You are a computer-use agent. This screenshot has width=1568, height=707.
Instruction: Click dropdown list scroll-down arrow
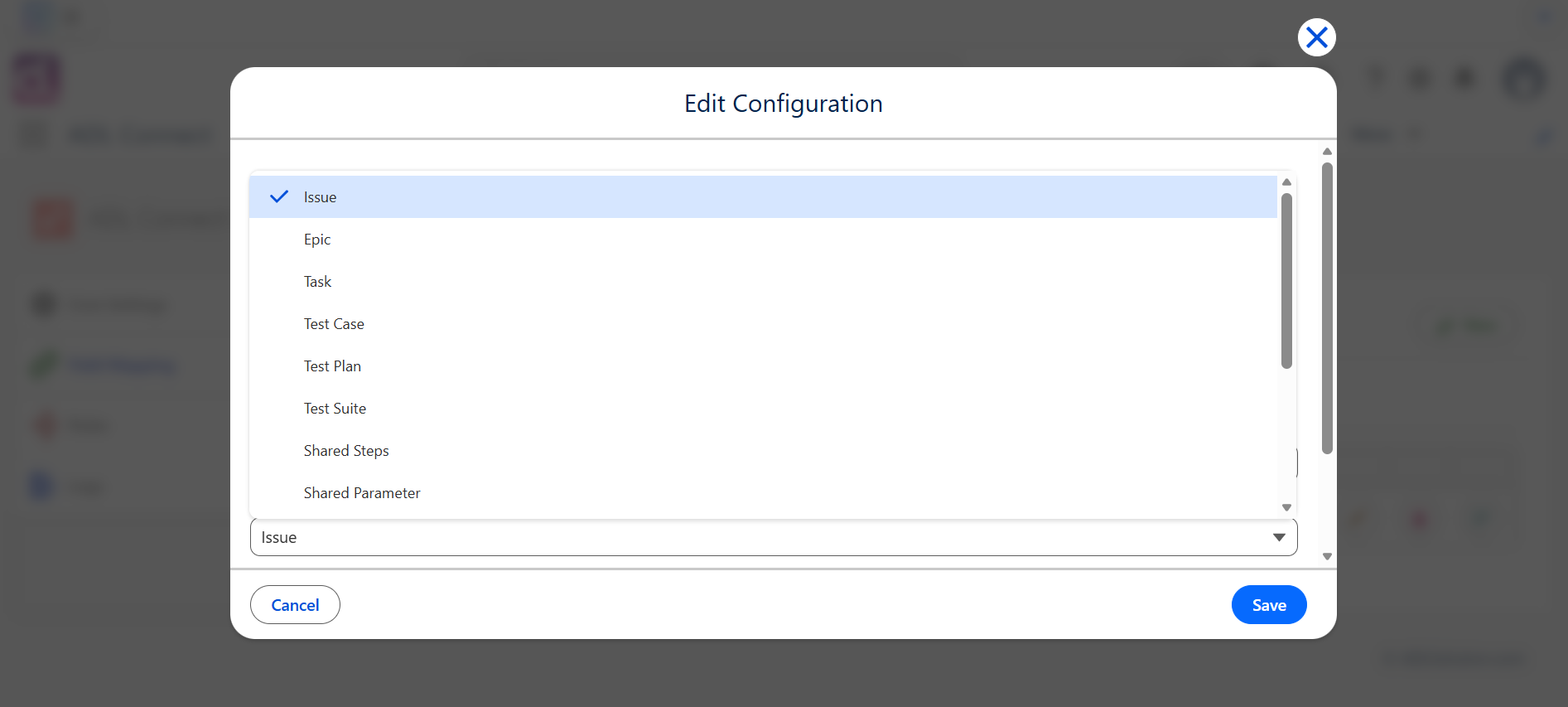coord(1286,507)
